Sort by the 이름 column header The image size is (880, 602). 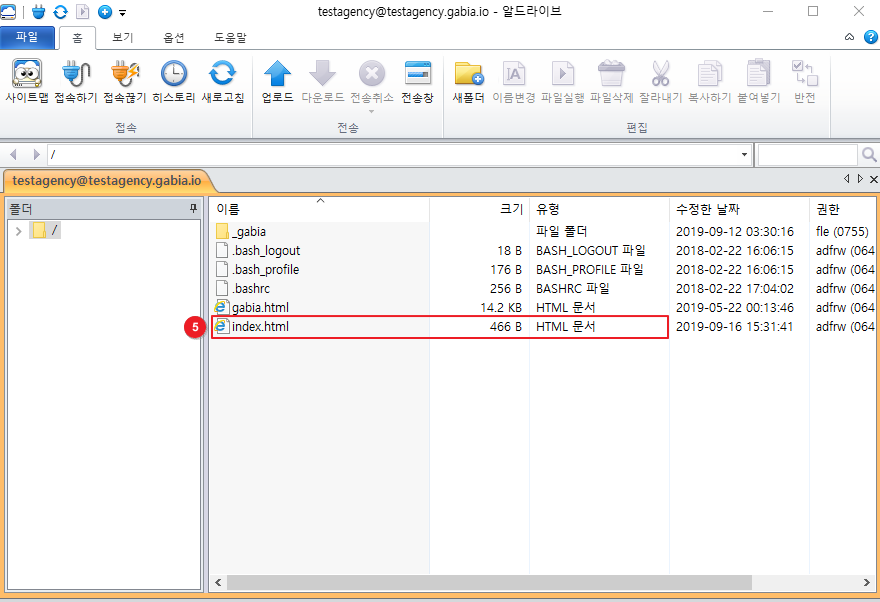pos(320,209)
